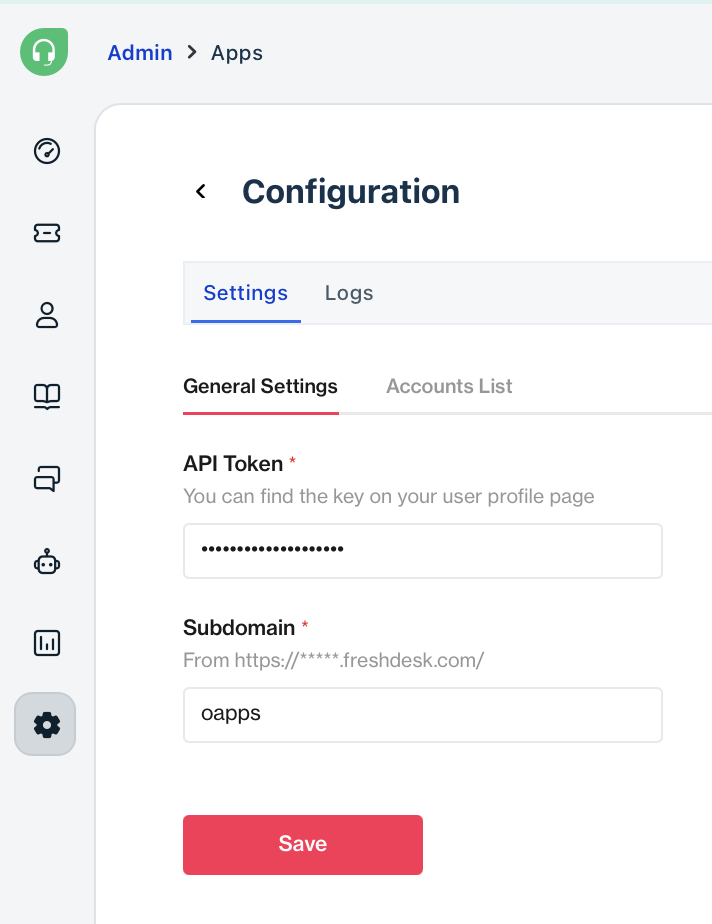Click the red Save button
This screenshot has width=712, height=924.
click(303, 844)
